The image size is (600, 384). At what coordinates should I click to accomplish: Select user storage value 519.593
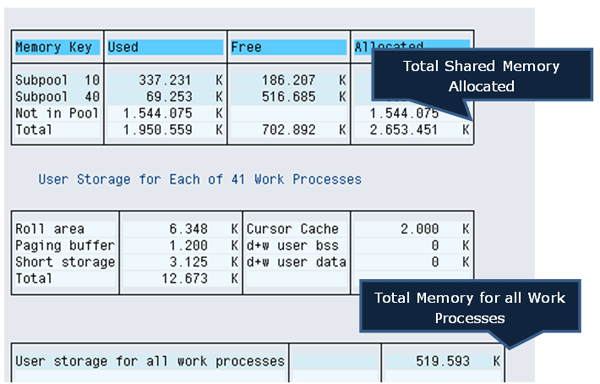coord(443,361)
